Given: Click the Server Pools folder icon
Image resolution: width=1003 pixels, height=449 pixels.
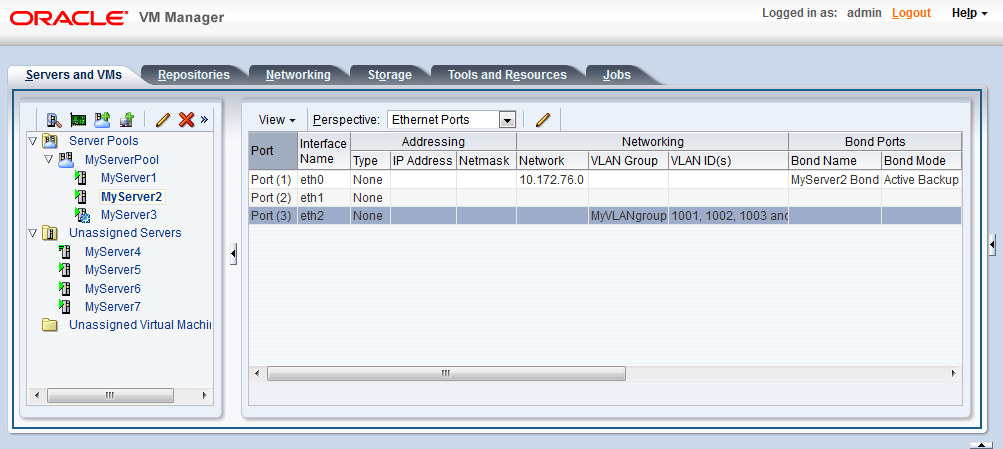Looking at the screenshot, I should 50,141.
